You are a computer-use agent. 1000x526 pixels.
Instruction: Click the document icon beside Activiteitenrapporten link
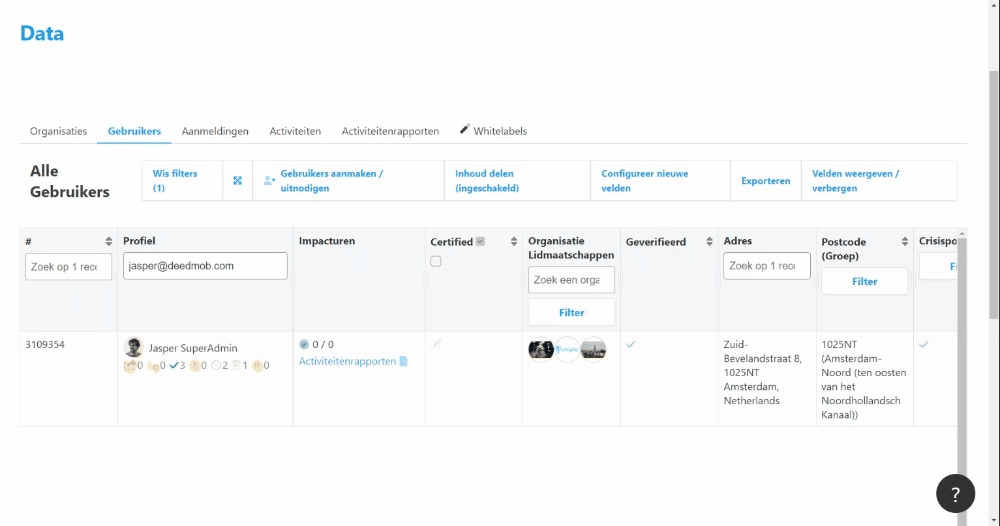(404, 361)
